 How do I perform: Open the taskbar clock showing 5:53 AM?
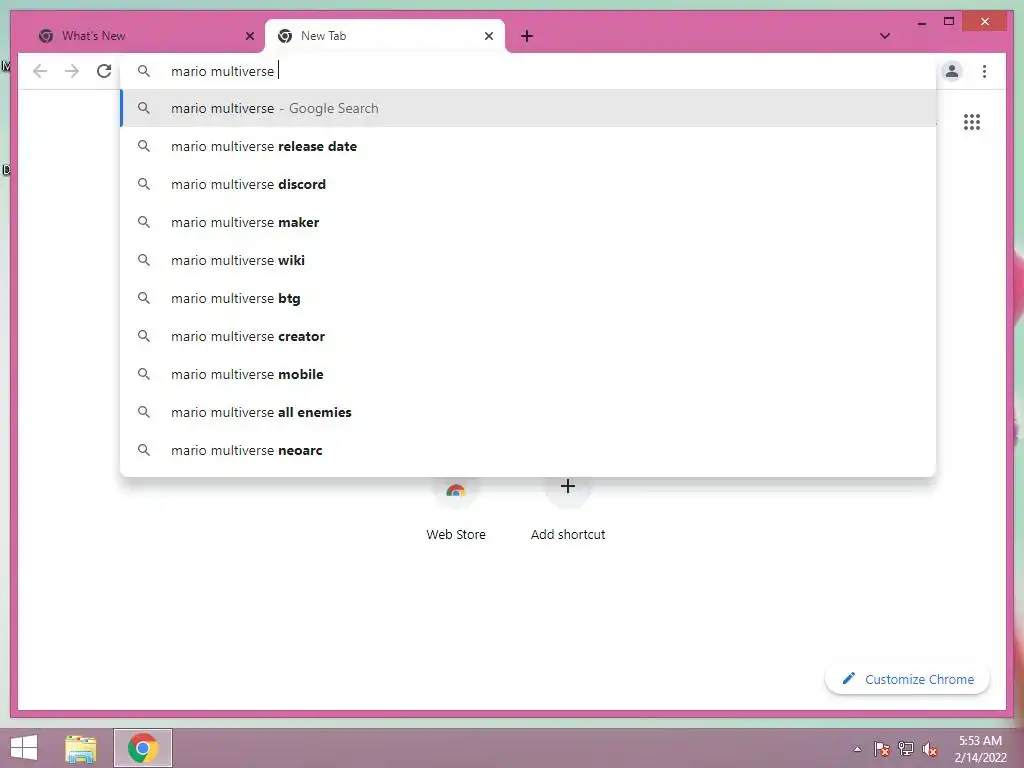[980, 748]
